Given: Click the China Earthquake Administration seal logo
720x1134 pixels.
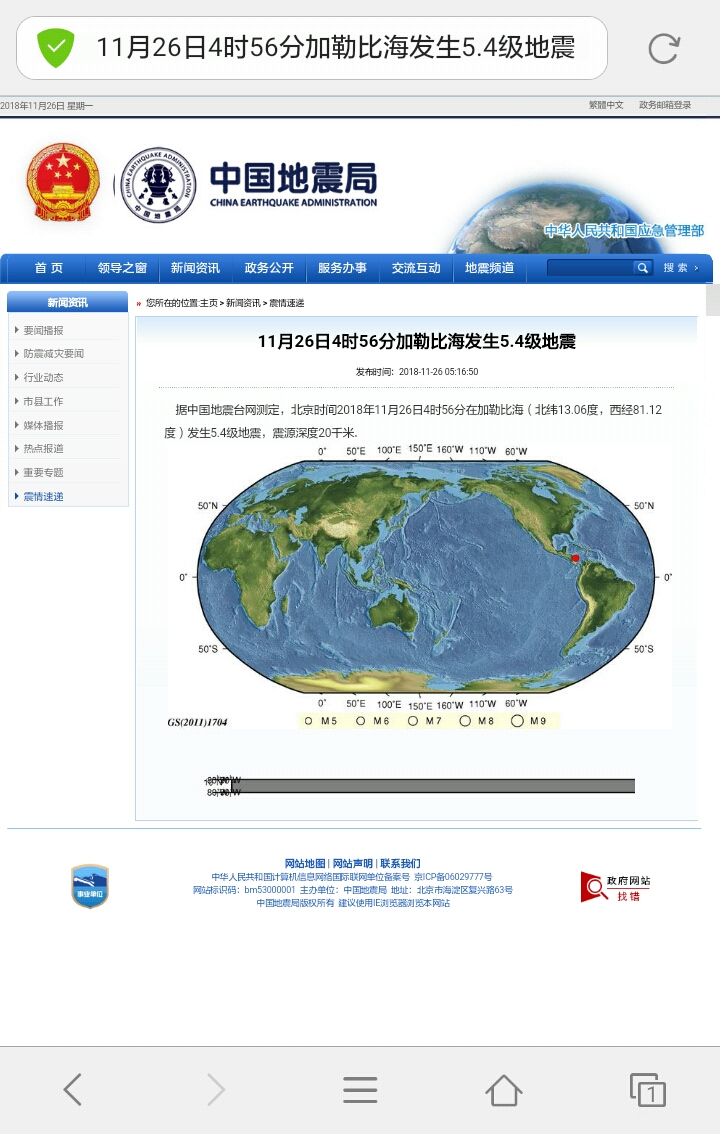Looking at the screenshot, I should pyautogui.click(x=158, y=185).
